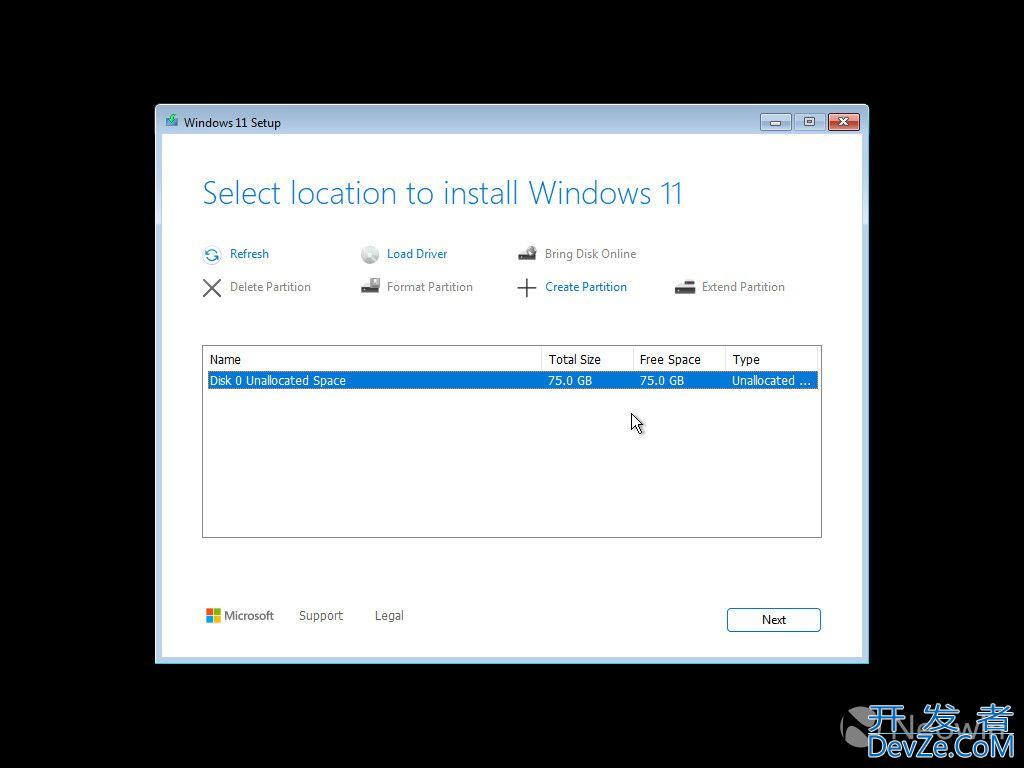Click the Load Driver disc icon
The width and height of the screenshot is (1024, 768).
[x=370, y=255]
